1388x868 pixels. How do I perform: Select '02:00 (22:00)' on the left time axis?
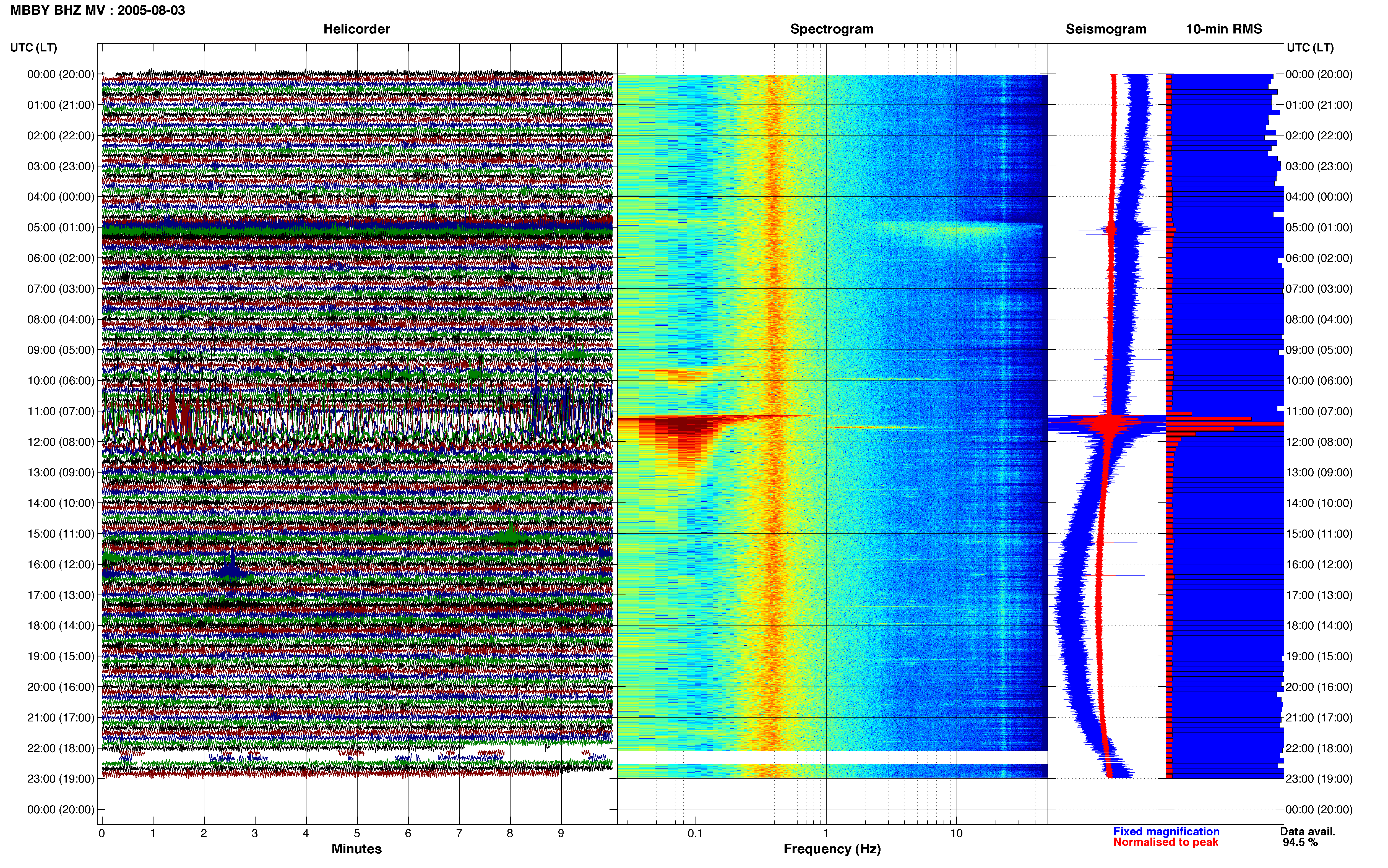click(x=61, y=135)
